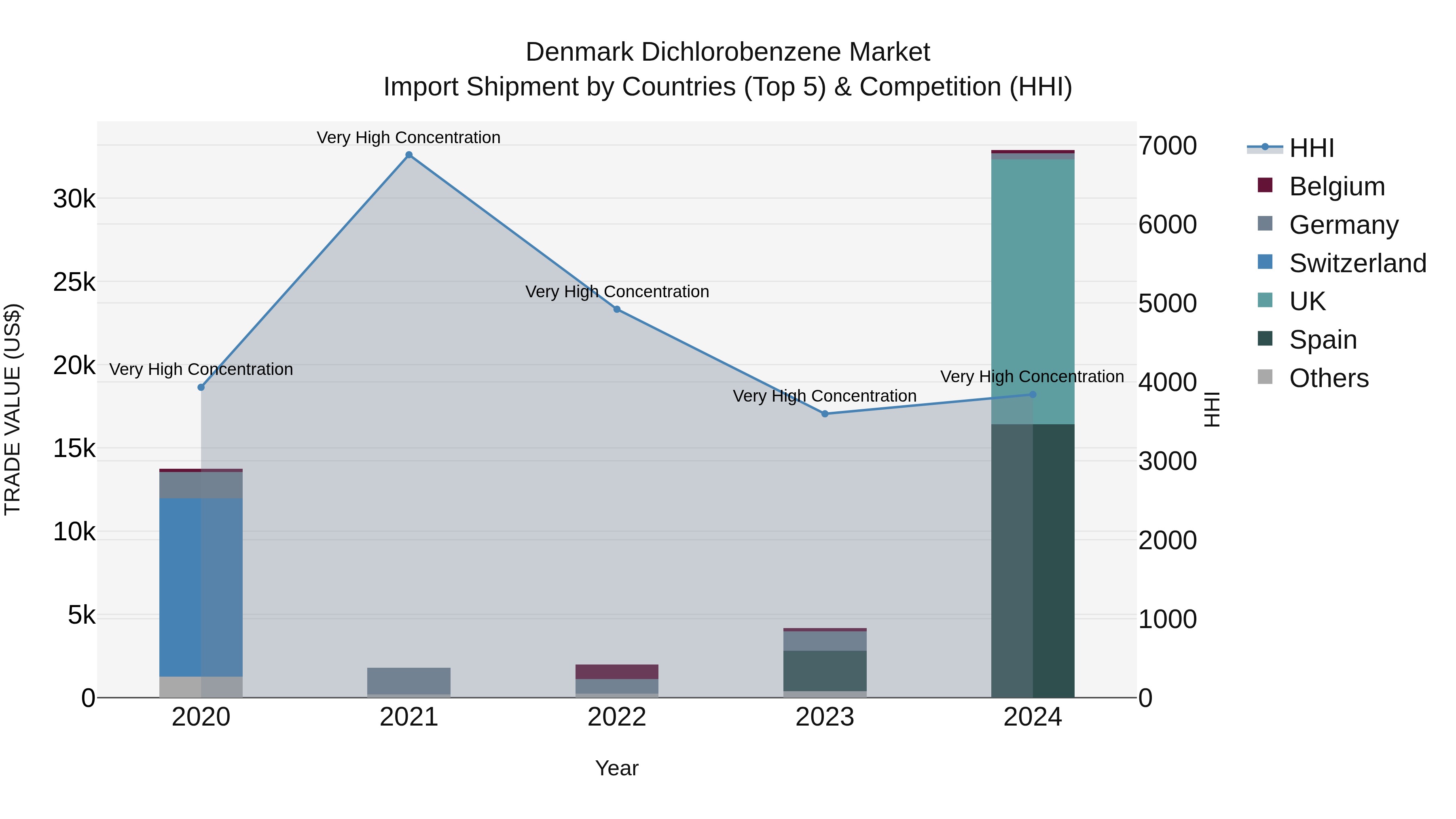Click the UK teal legend swatch

point(1265,300)
